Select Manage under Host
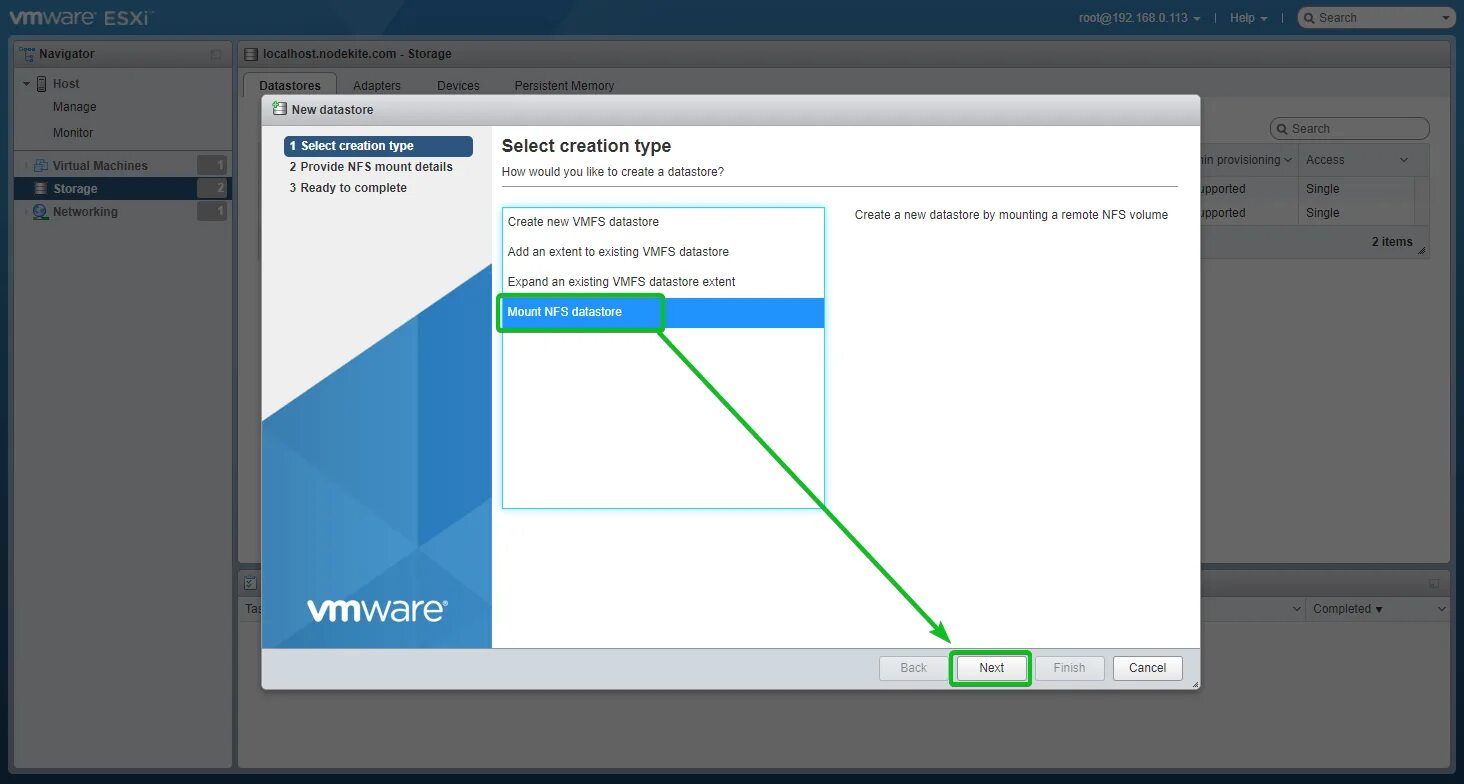 tap(75, 107)
